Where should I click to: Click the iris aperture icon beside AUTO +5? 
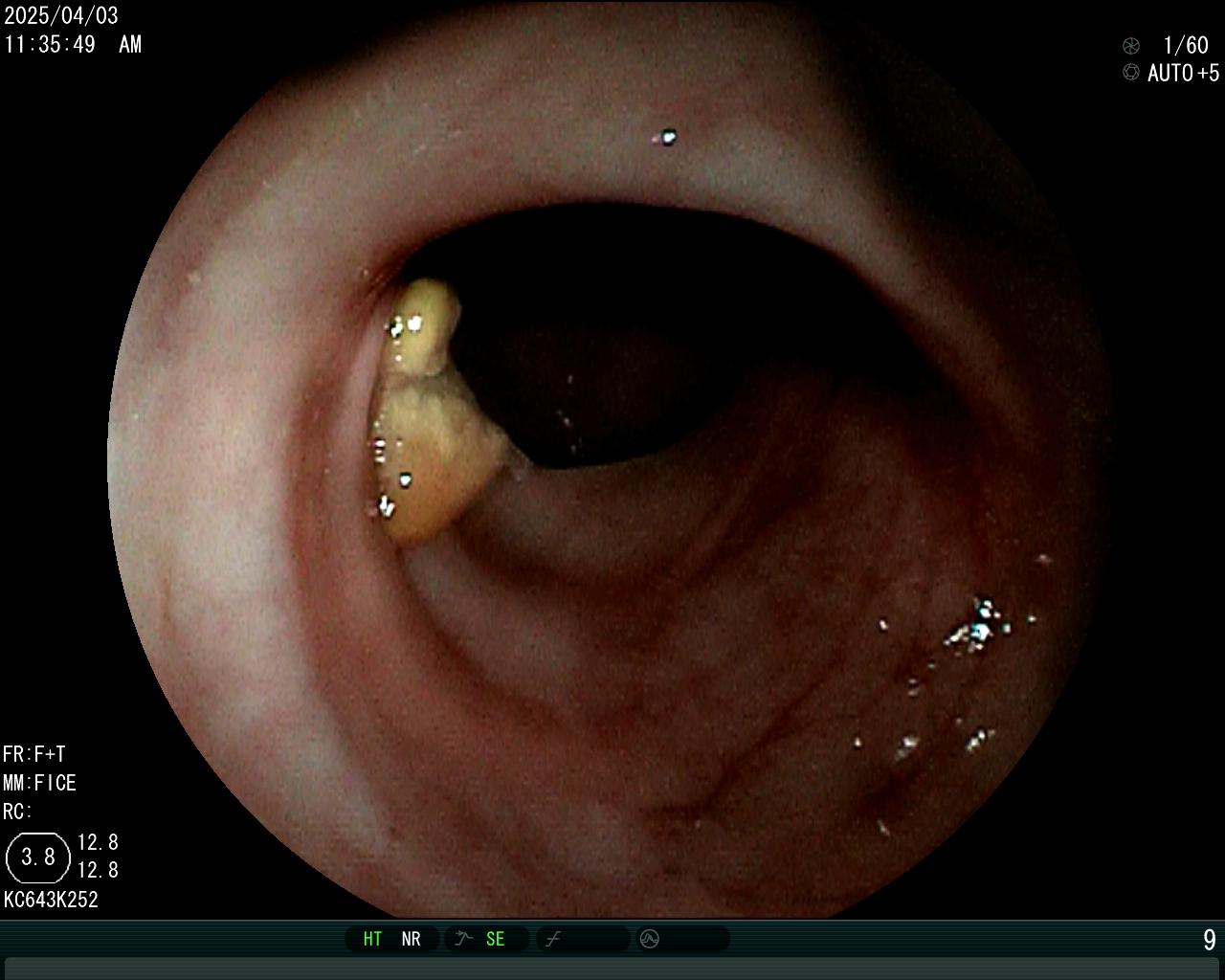tap(1131, 73)
